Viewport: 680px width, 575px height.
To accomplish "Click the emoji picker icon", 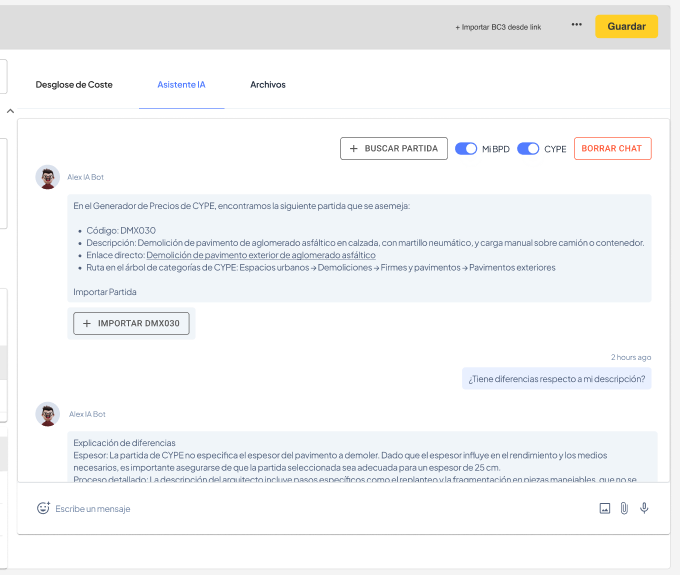I will pos(43,508).
